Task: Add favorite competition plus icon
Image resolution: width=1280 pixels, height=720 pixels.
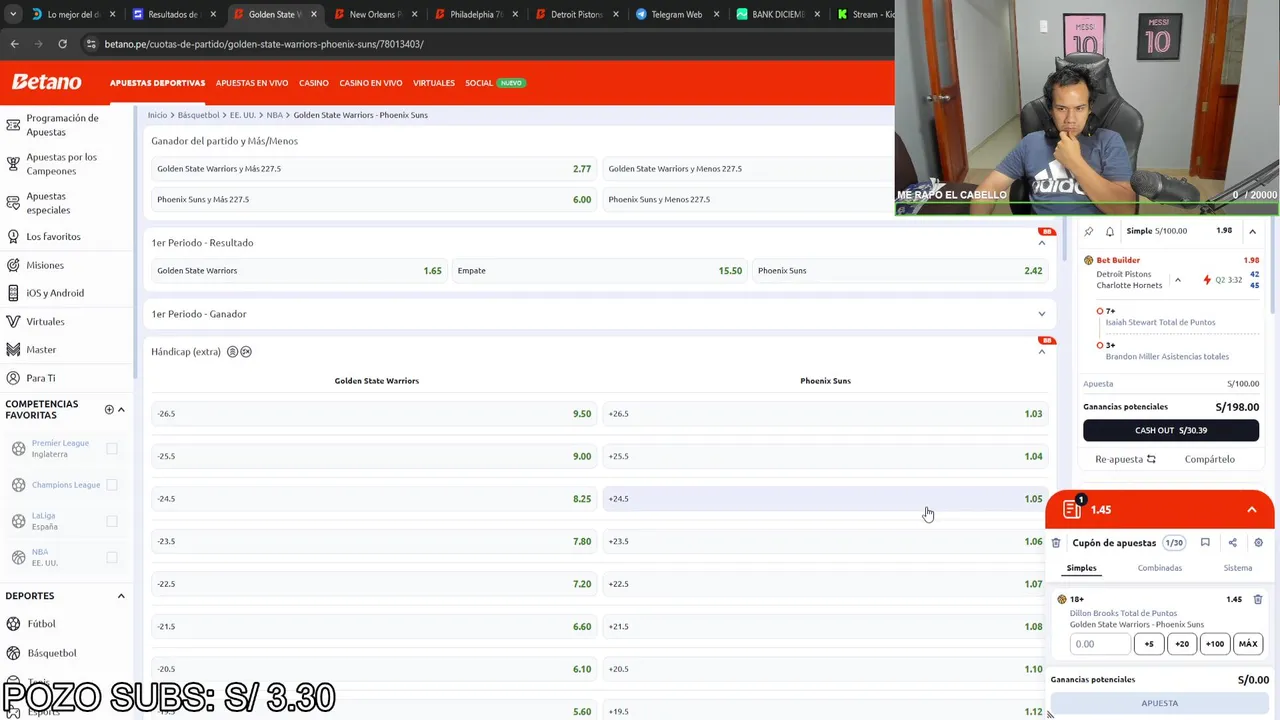Action: (x=109, y=409)
